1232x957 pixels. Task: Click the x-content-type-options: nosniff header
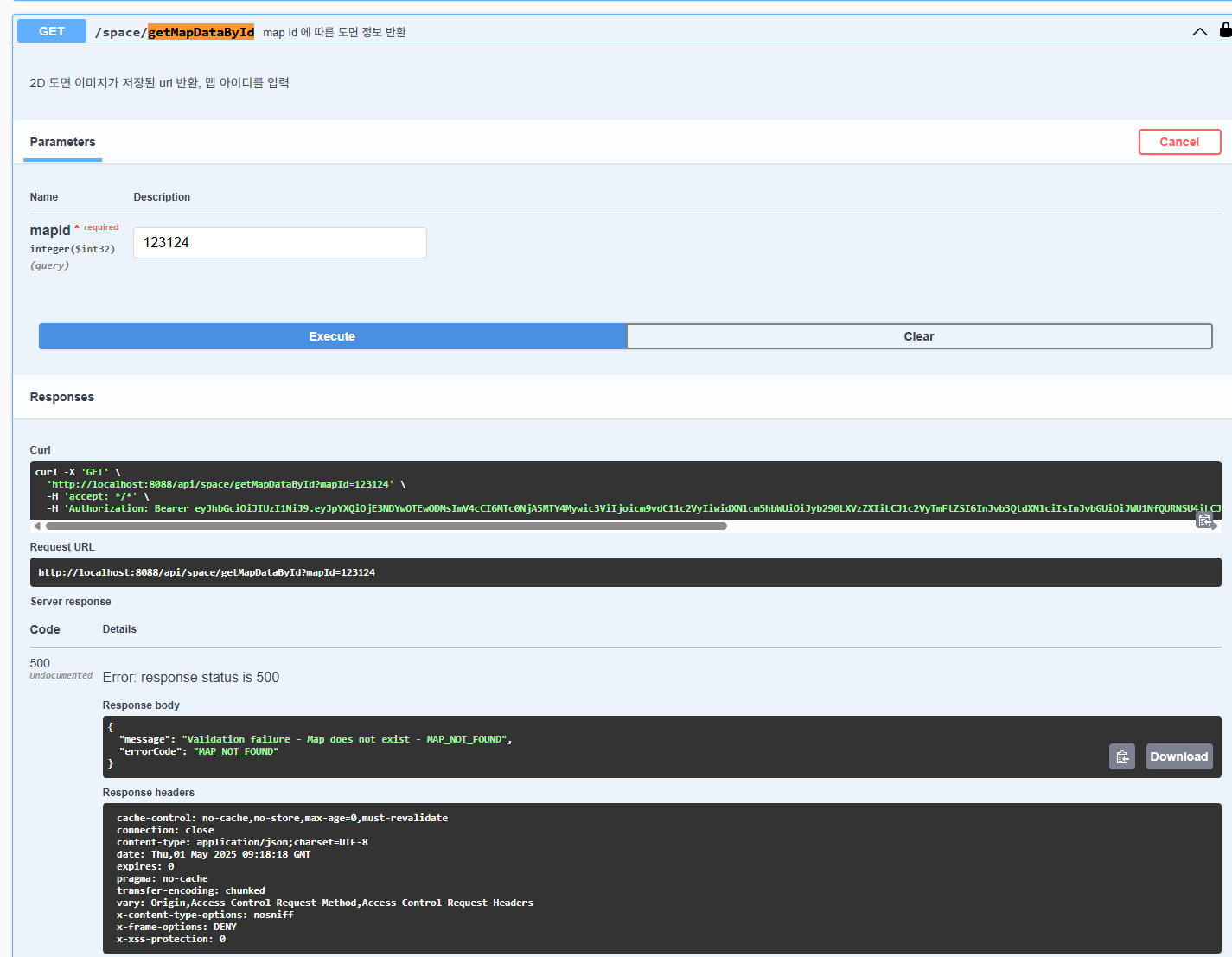pos(205,915)
